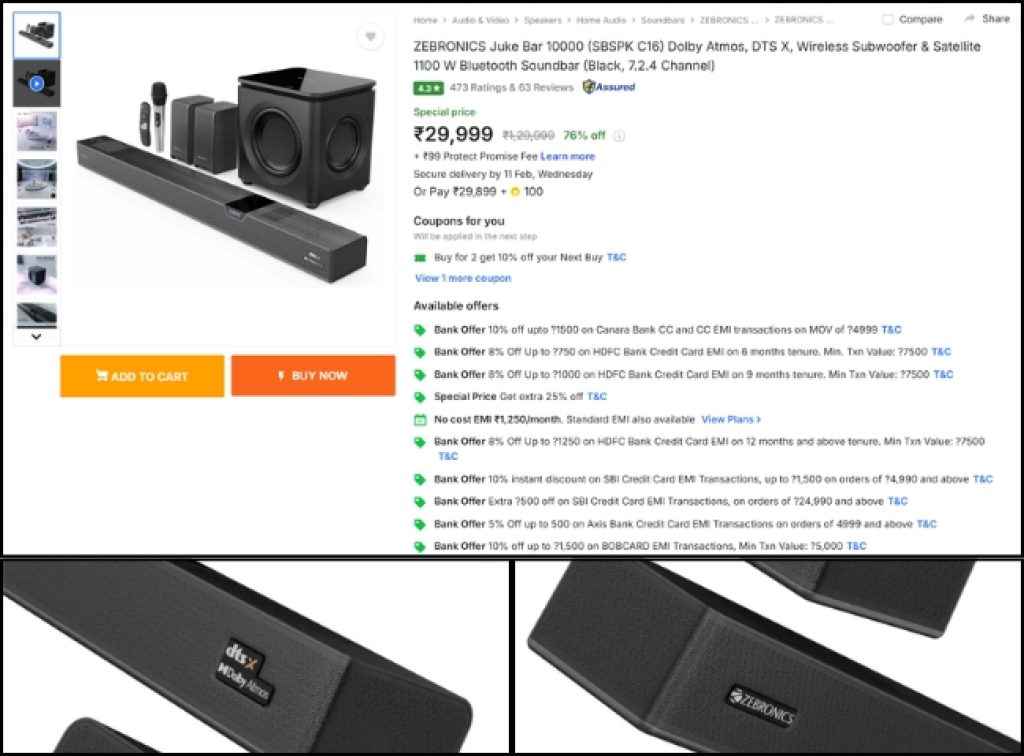Enable the Compare checkbox
1024x756 pixels.
pyautogui.click(x=886, y=18)
